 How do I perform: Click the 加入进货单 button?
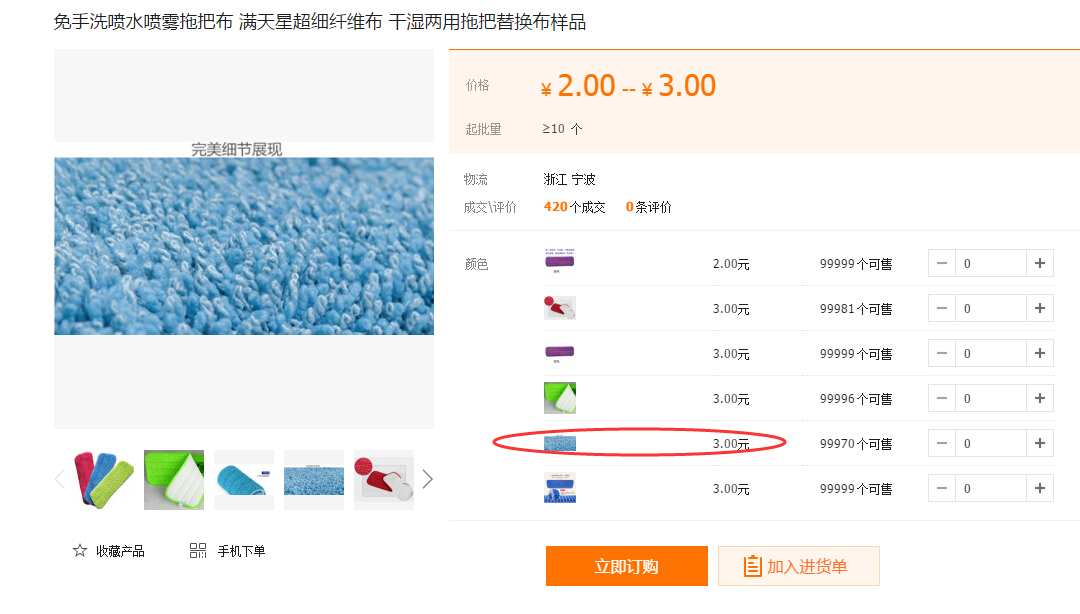pyautogui.click(x=799, y=567)
